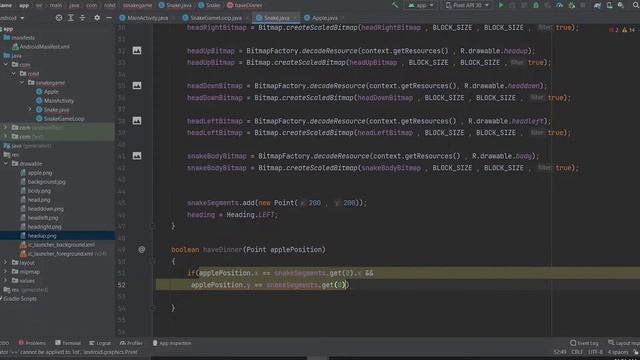
Task: Run the app with green play button
Action: [x=501, y=5]
